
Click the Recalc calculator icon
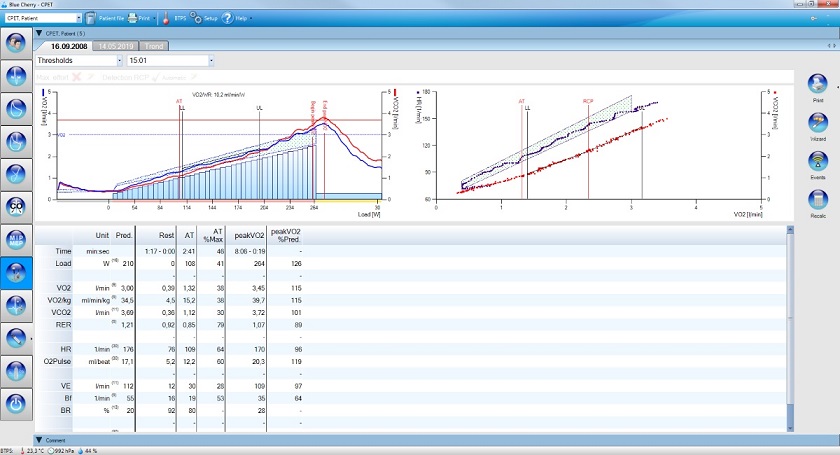coord(818,200)
